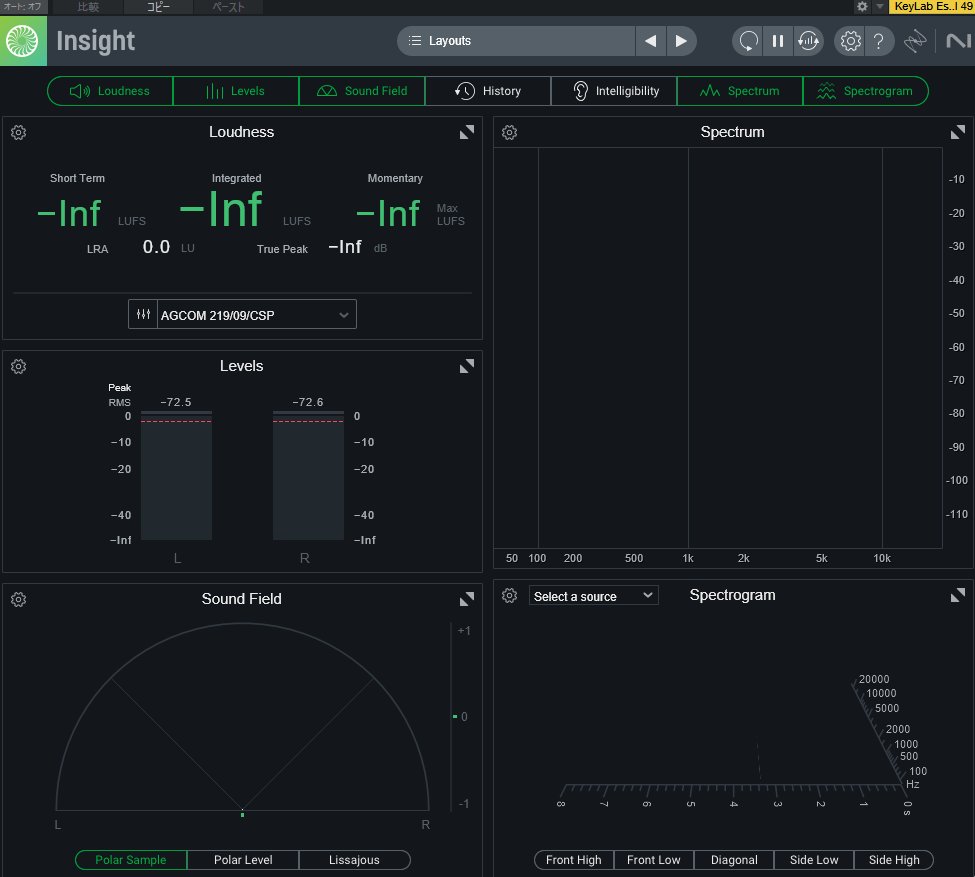Choose Front High spectrogram angle

pyautogui.click(x=573, y=860)
